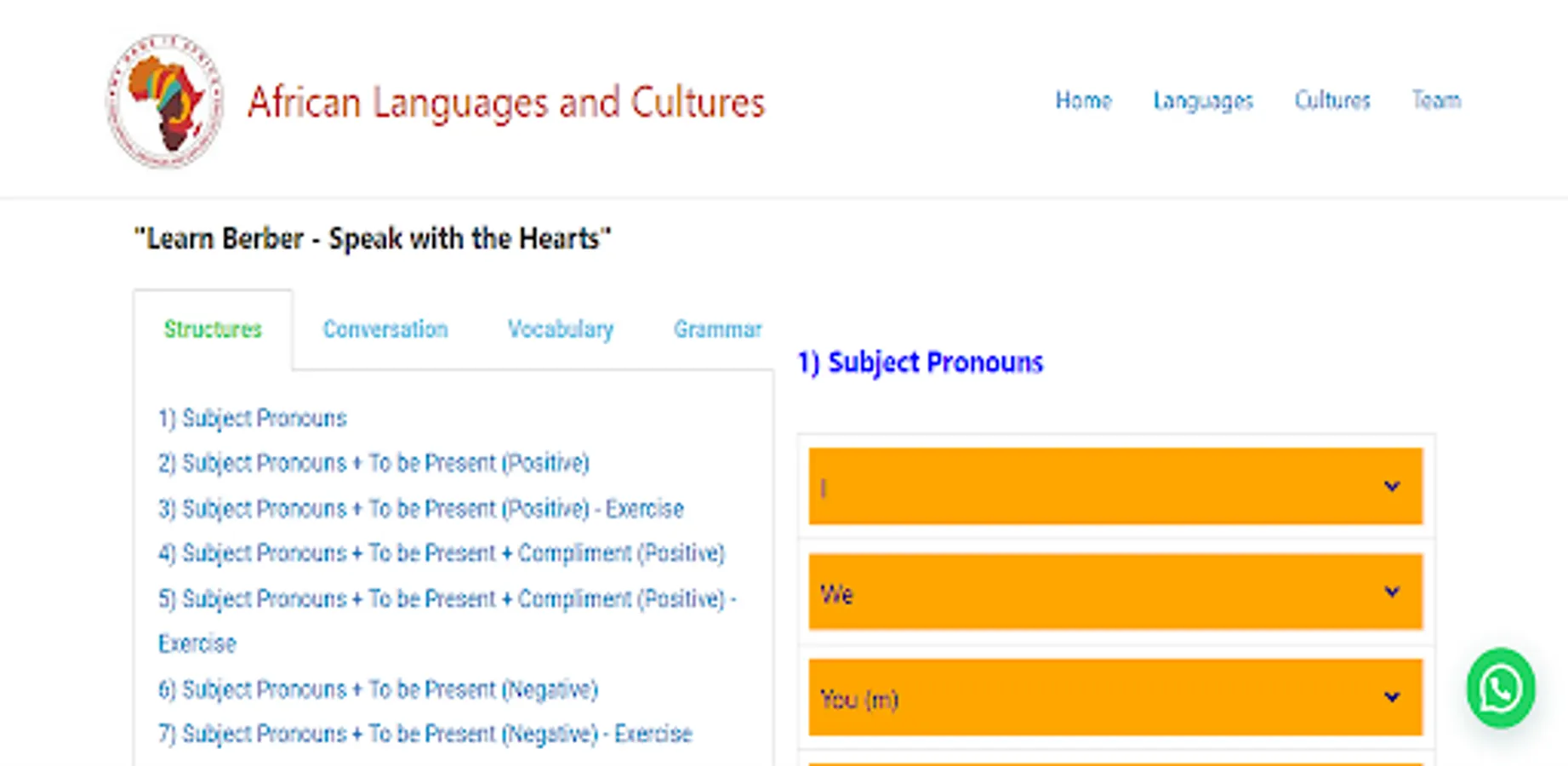Open the Cultures navigation link

[1332, 100]
